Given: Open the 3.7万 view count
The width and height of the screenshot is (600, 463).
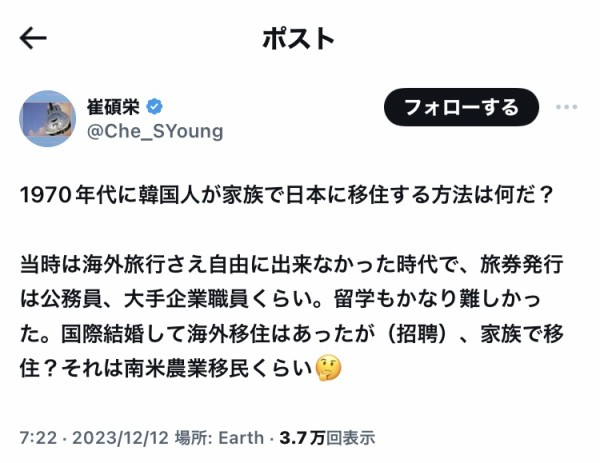Looking at the screenshot, I should (300, 437).
